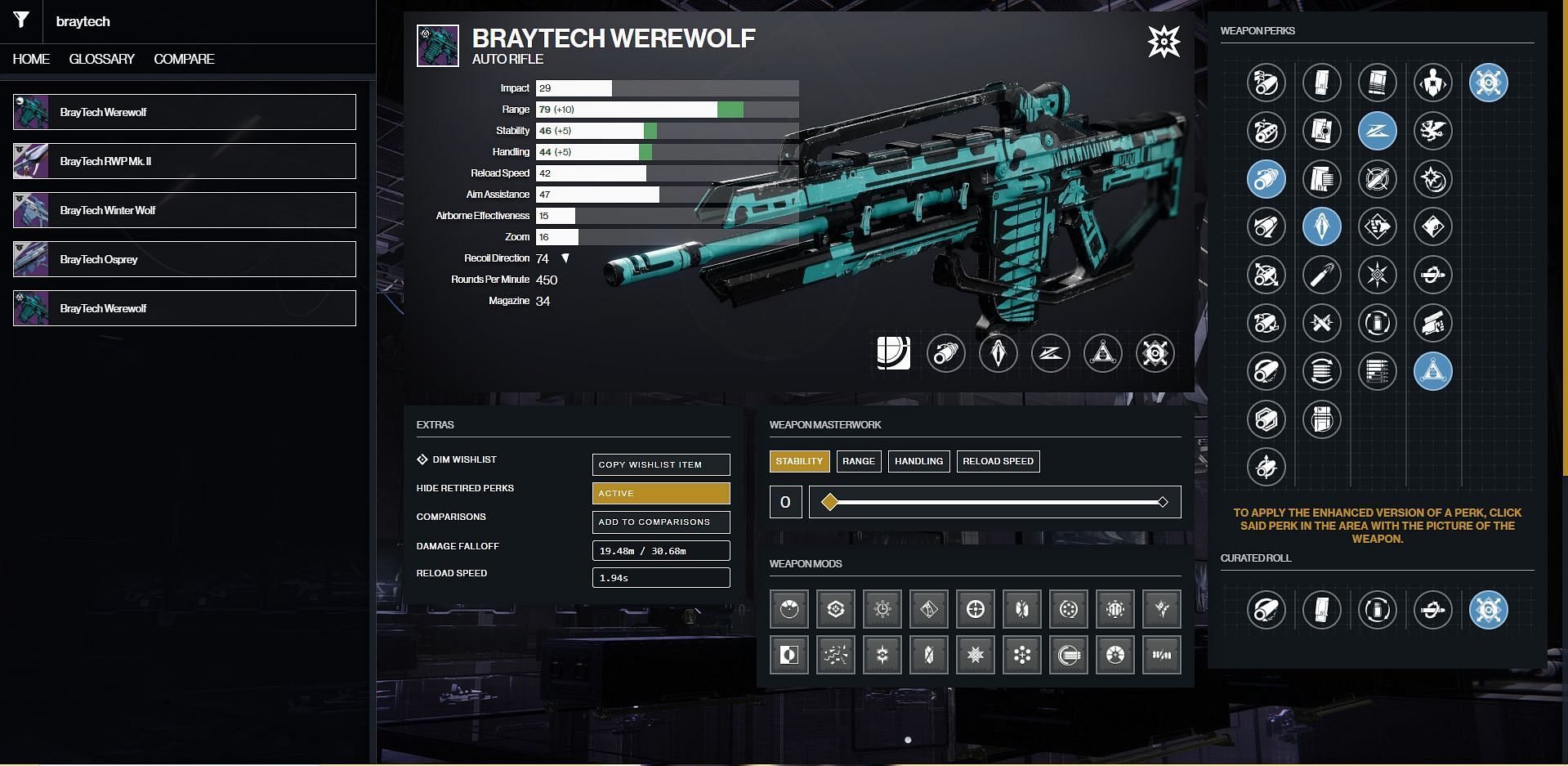Click curated roll highlighted origin trait icon

(1489, 610)
